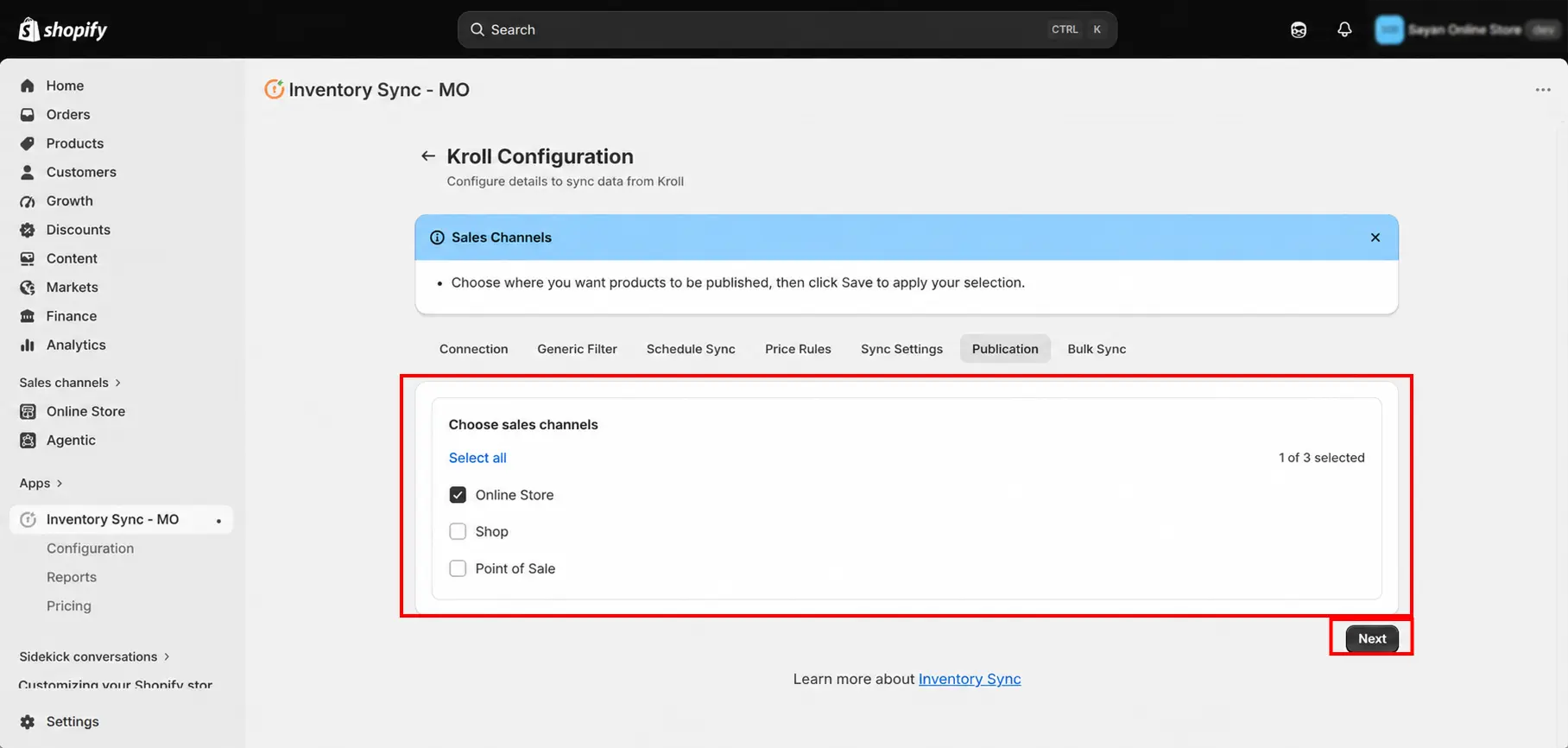Switch to the Connection tab

coord(473,349)
